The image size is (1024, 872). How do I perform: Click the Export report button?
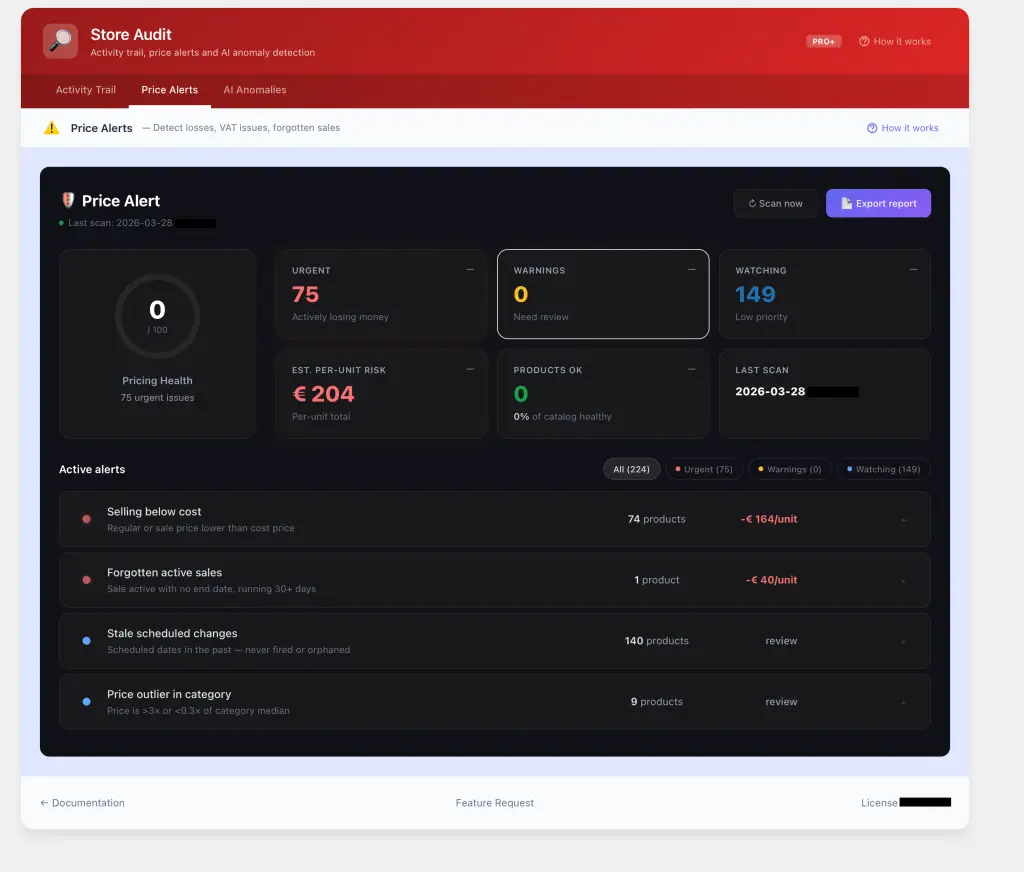pyautogui.click(x=878, y=203)
